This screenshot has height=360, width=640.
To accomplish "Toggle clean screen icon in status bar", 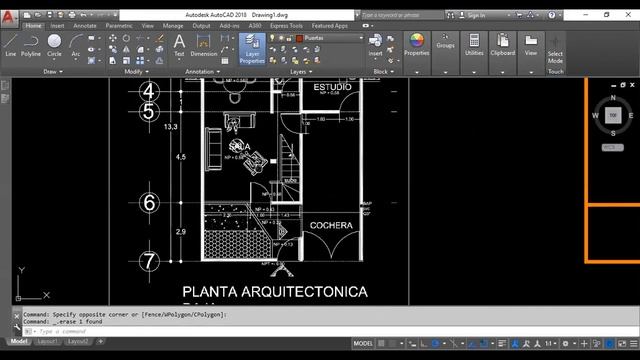I will tap(622, 344).
